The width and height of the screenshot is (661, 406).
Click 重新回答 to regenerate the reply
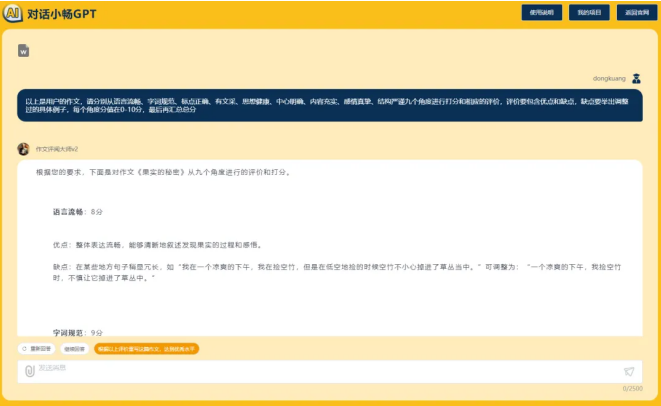point(37,349)
